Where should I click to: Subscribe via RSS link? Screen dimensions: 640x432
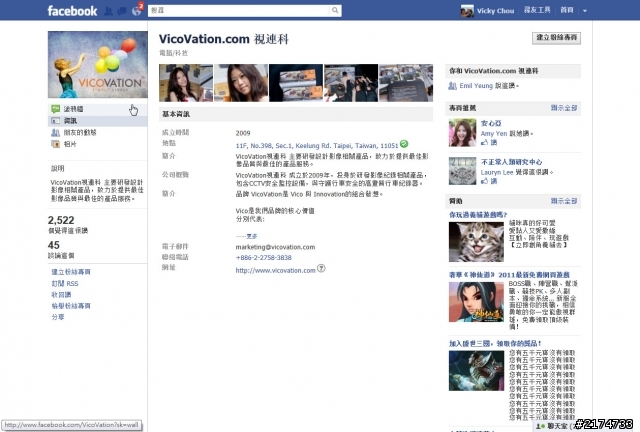tap(65, 283)
